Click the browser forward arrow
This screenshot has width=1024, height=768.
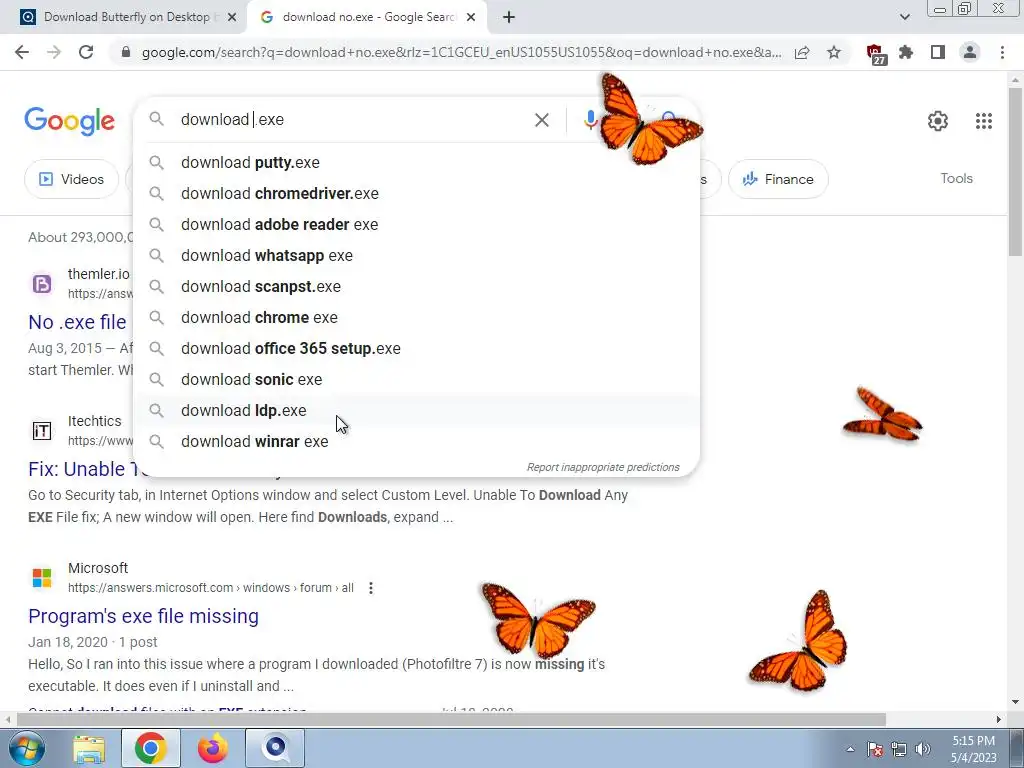[x=54, y=52]
